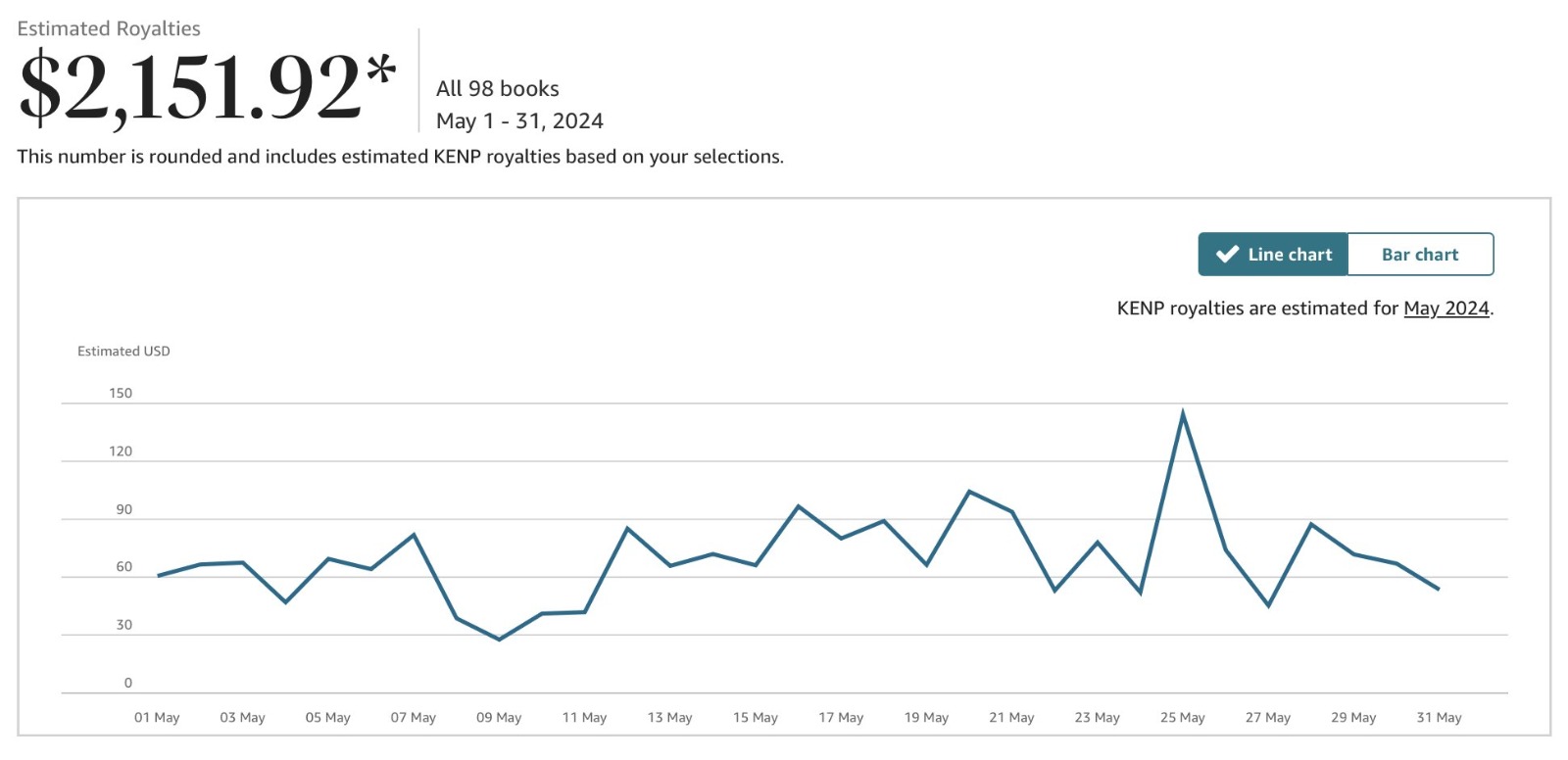Open the May 2024 link

(1445, 309)
